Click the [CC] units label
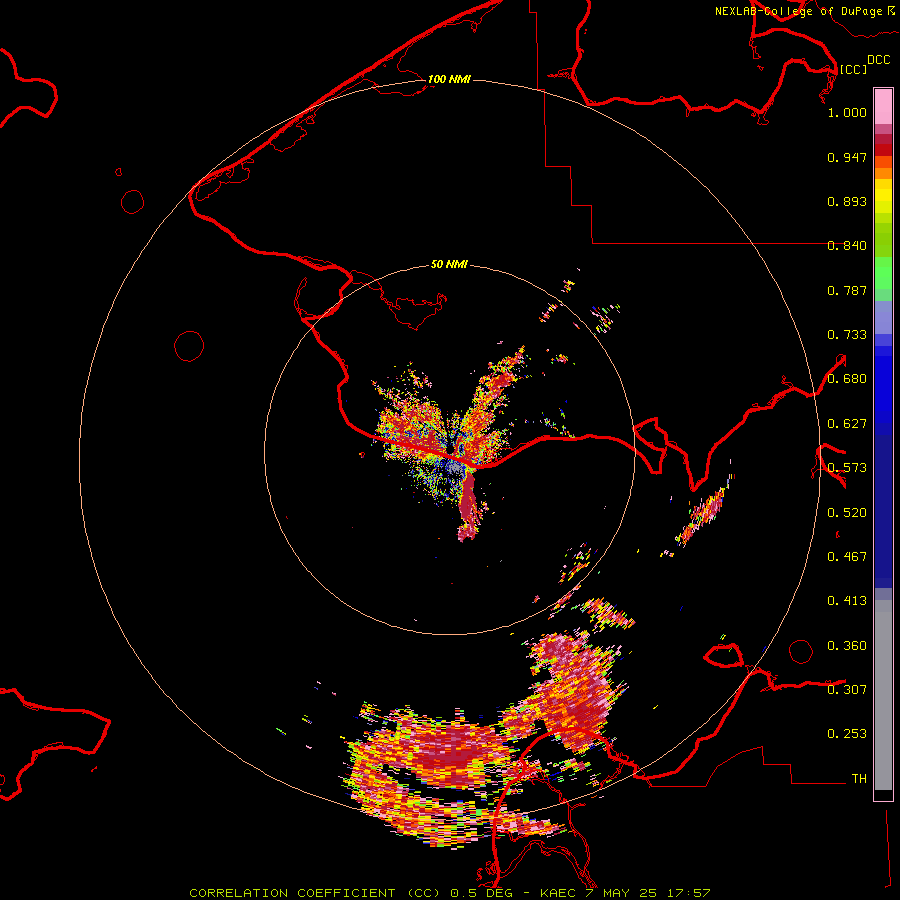900x900 pixels. coord(853,69)
